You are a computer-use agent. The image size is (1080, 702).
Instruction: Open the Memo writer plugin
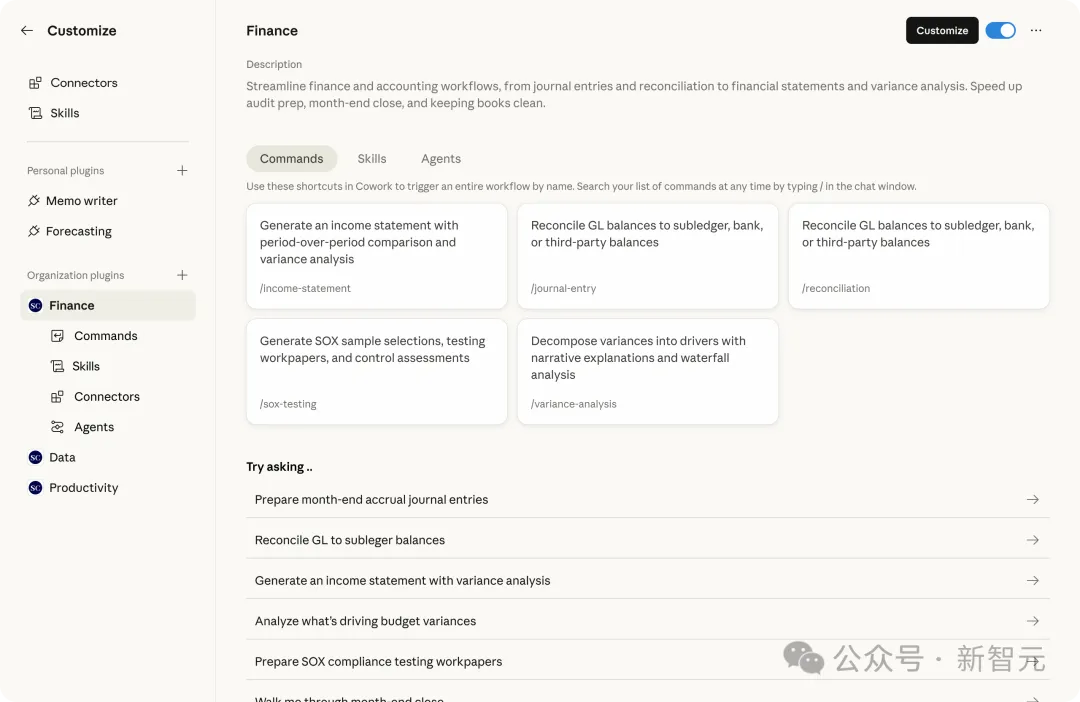[81, 201]
